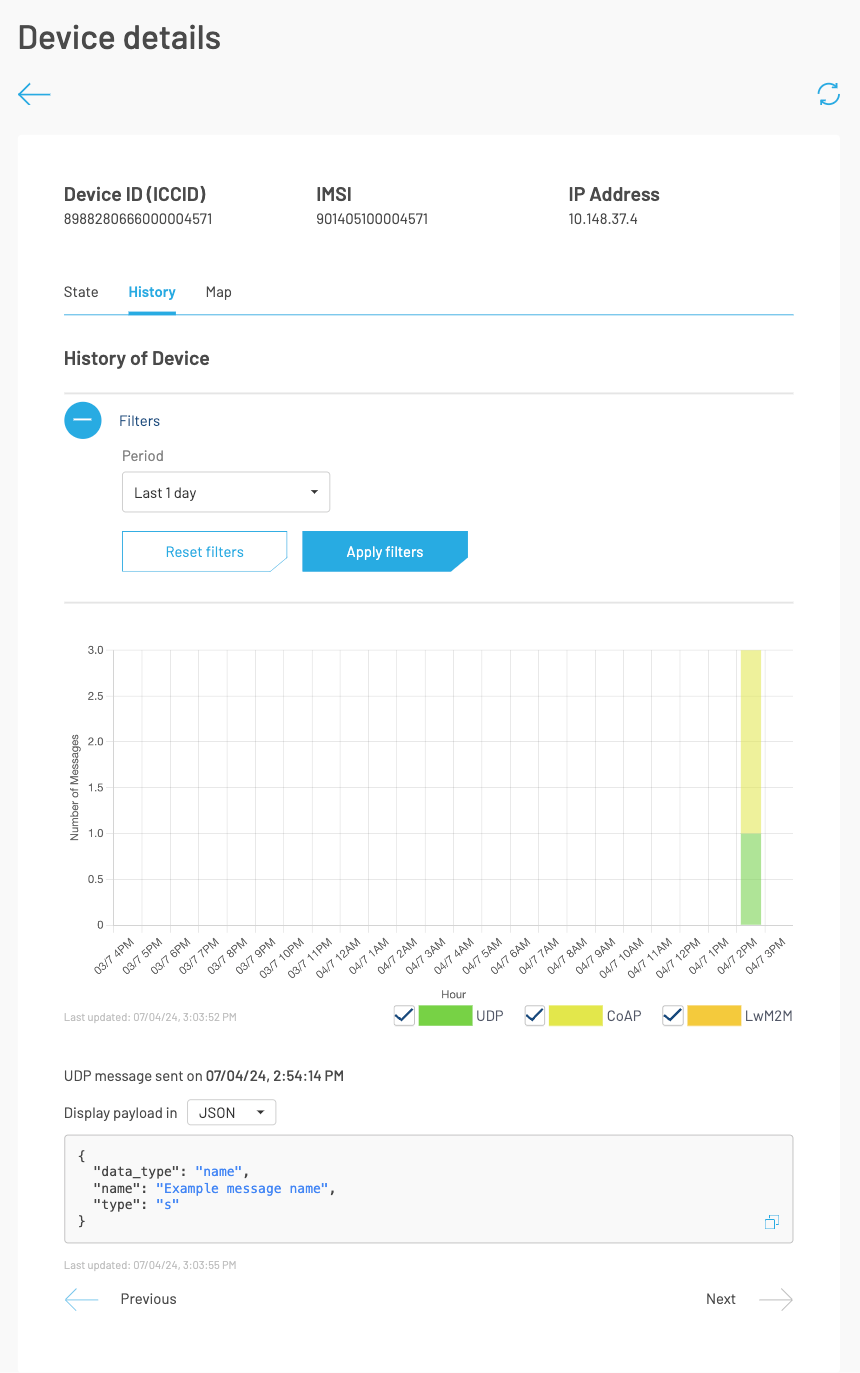Click the refresh icon
The image size is (860, 1373).
coord(828,94)
